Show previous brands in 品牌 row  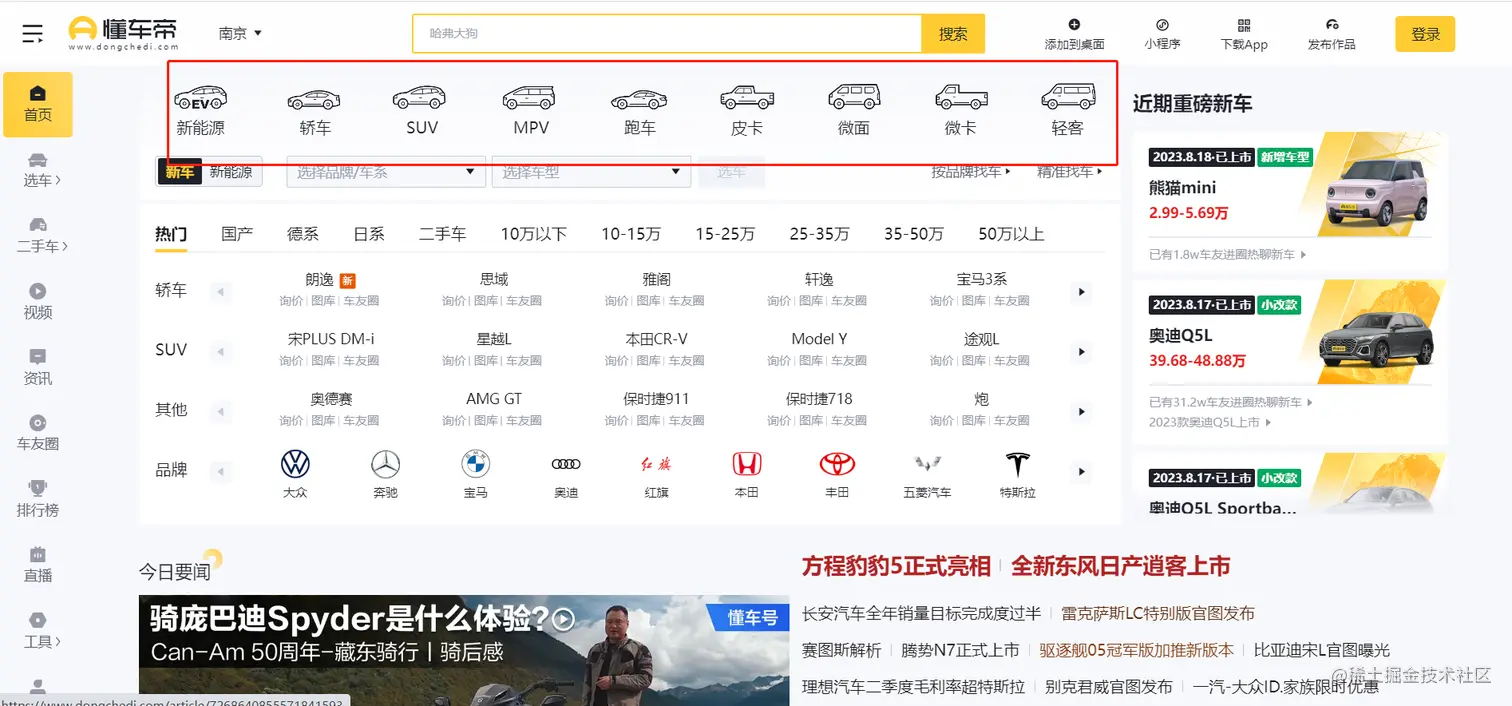coord(221,472)
